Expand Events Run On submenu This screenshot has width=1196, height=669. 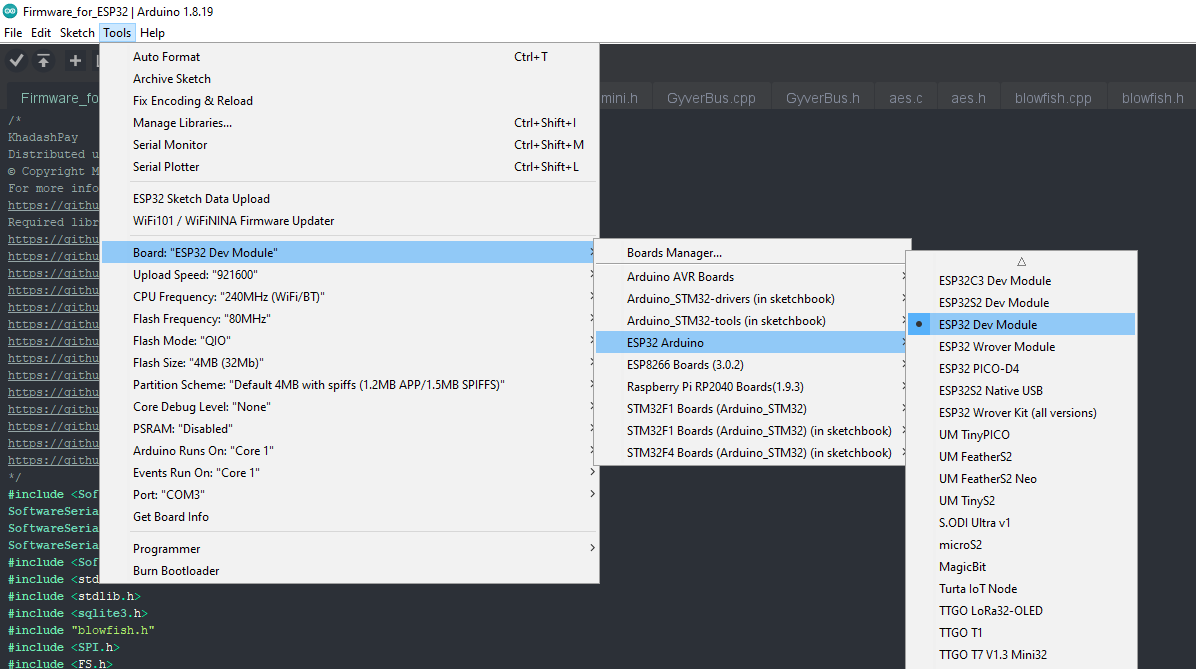[x=350, y=473]
